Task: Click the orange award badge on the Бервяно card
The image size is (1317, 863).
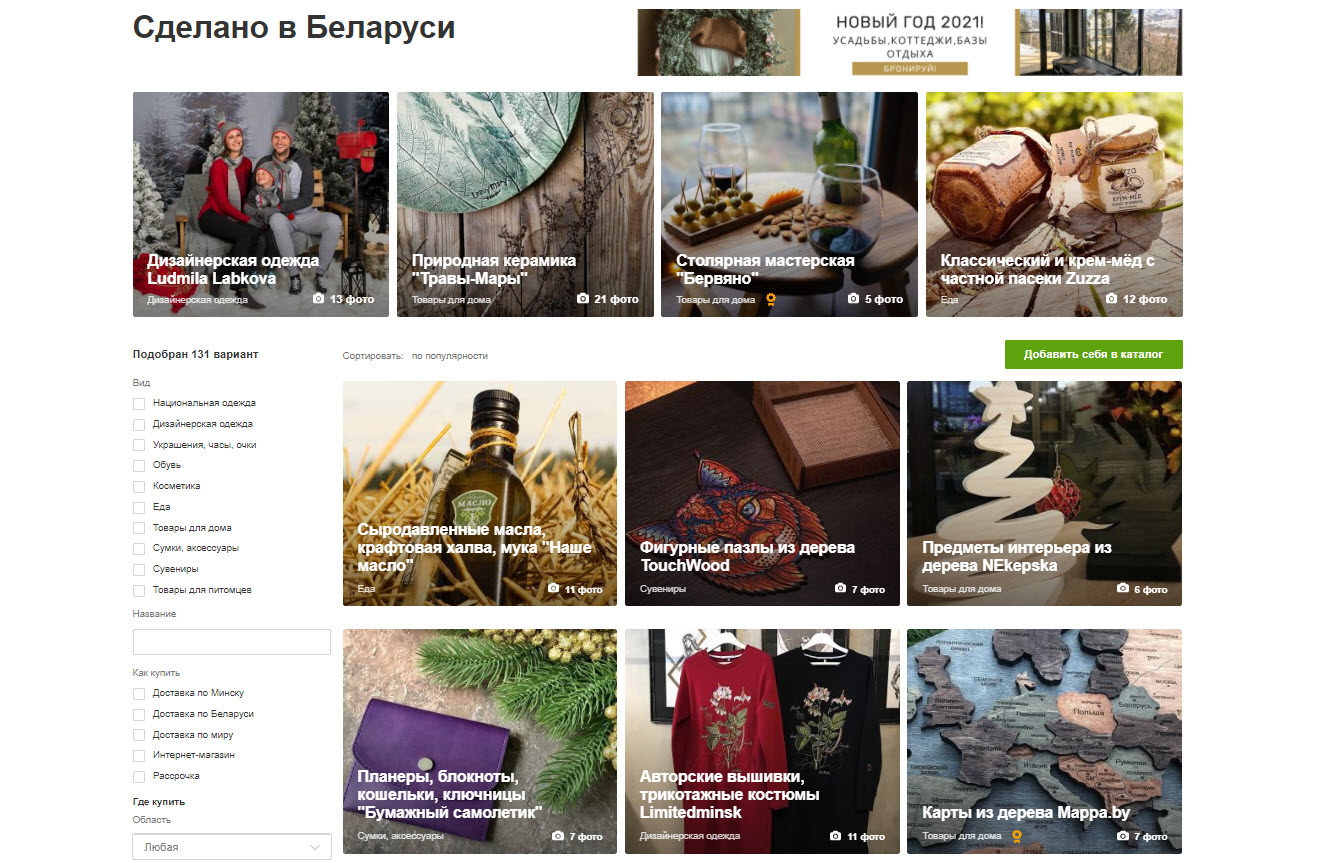Action: (x=771, y=299)
